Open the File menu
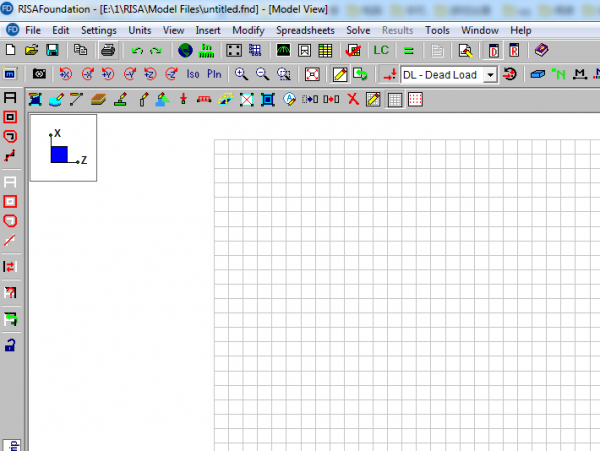Viewport: 600px width, 451px height. tap(33, 30)
